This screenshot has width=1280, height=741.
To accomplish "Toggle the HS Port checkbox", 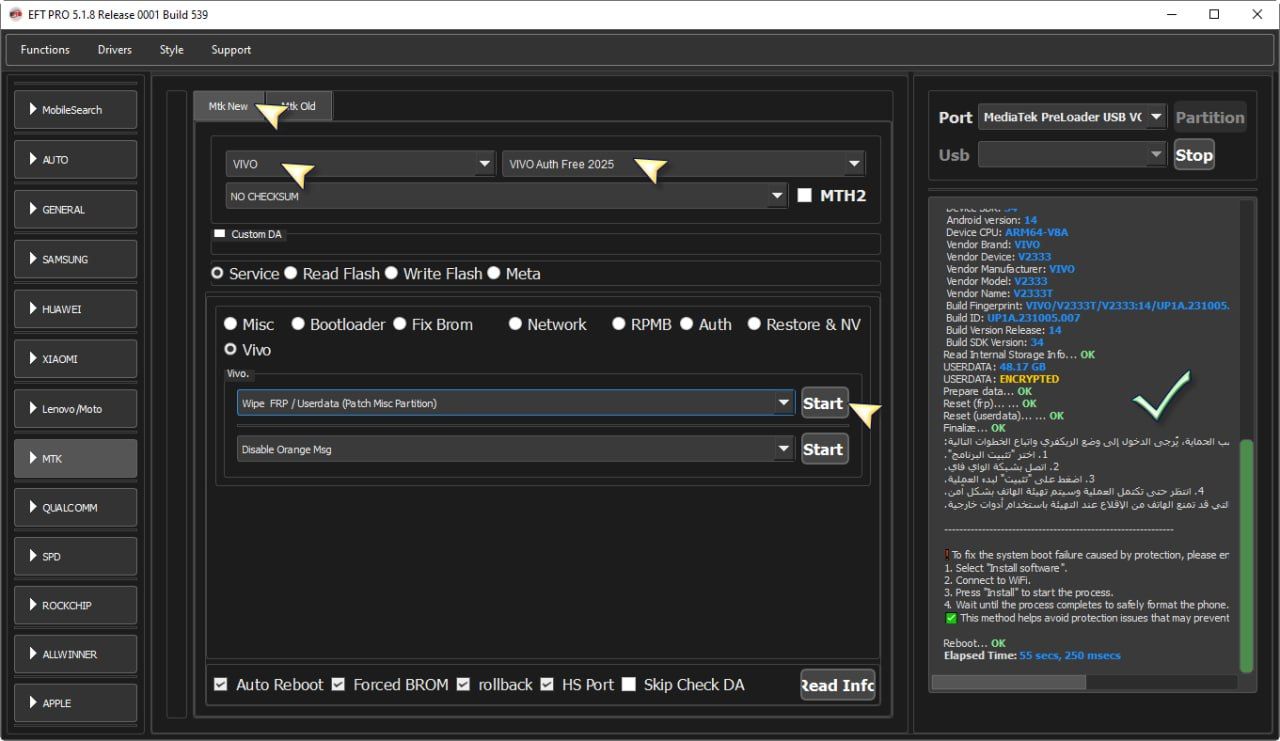I will [547, 685].
